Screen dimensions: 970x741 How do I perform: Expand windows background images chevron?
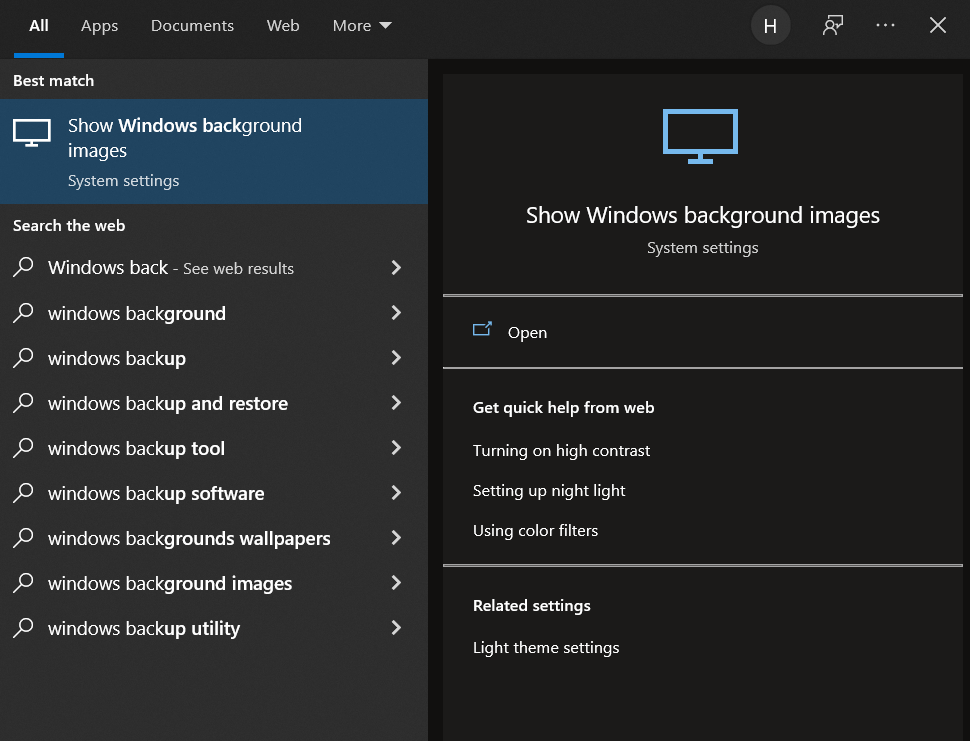pos(396,583)
